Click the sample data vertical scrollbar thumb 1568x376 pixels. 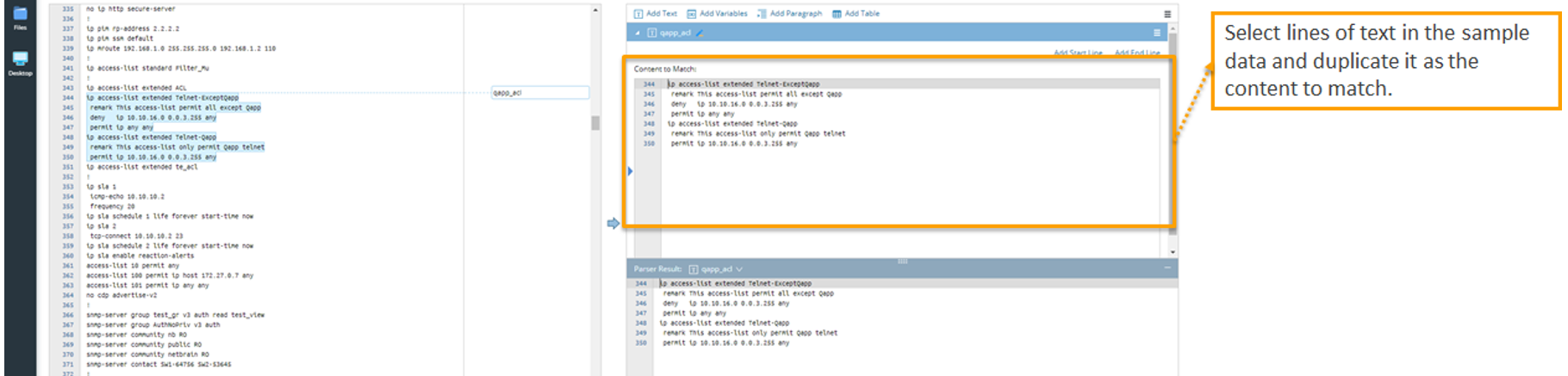click(595, 123)
